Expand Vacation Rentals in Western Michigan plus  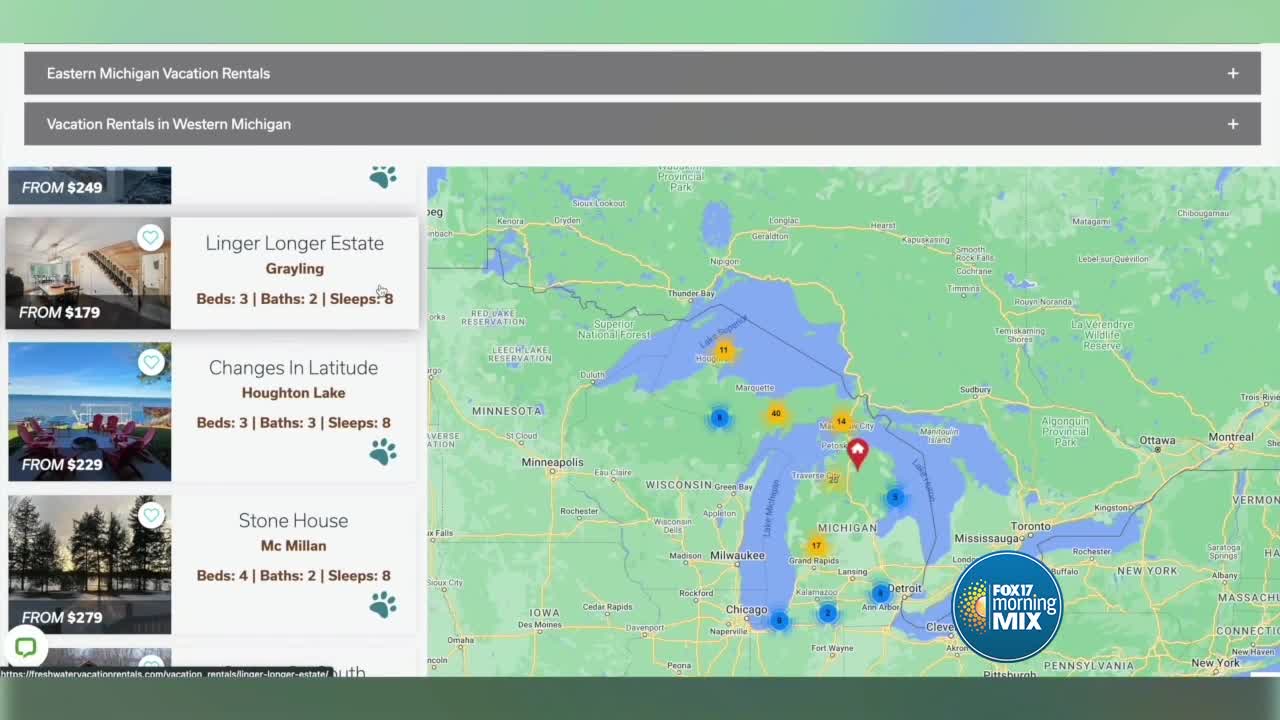click(1232, 124)
